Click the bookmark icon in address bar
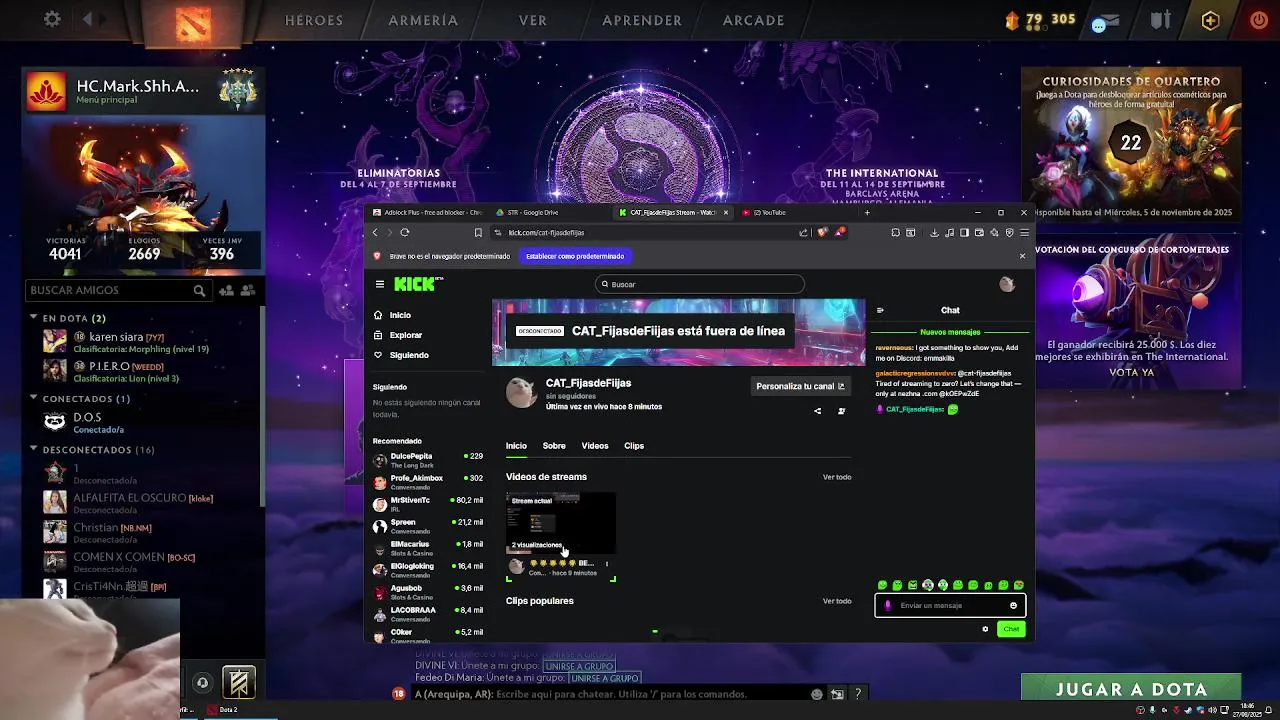The width and height of the screenshot is (1280, 720). tap(478, 232)
